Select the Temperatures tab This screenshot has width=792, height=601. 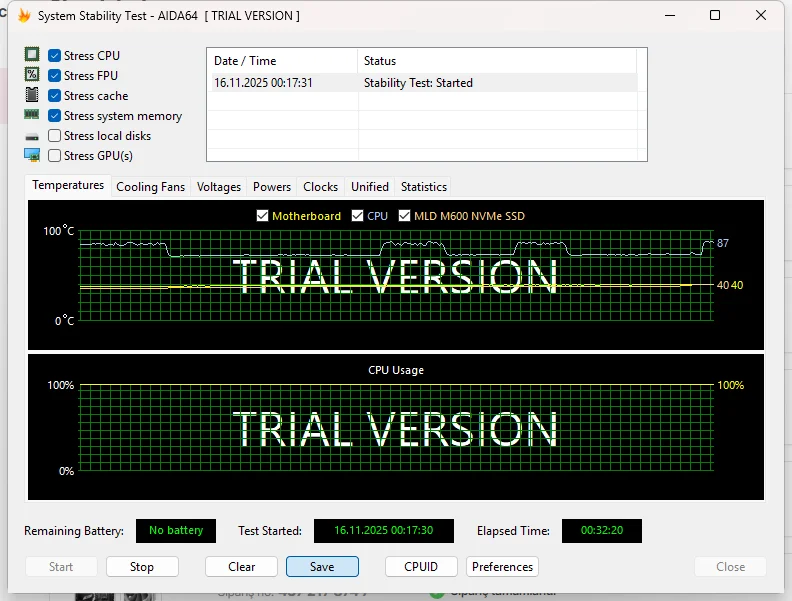click(68, 185)
